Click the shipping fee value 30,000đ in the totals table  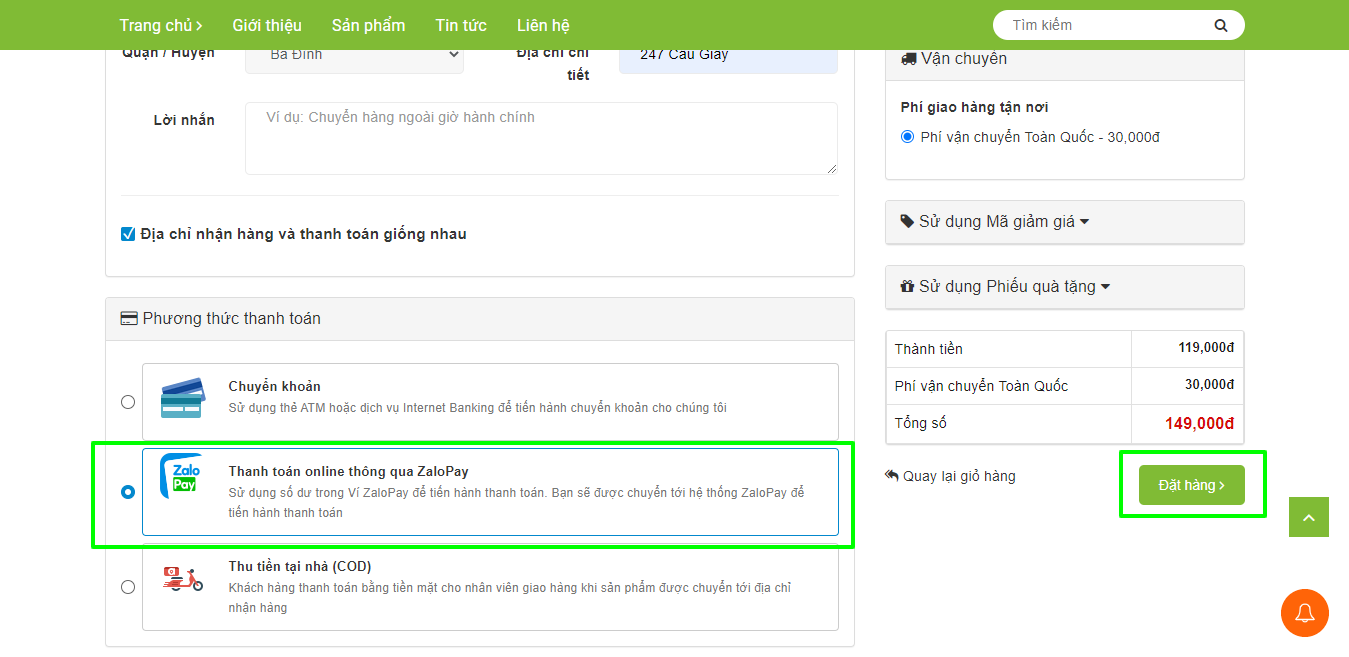pos(1210,385)
